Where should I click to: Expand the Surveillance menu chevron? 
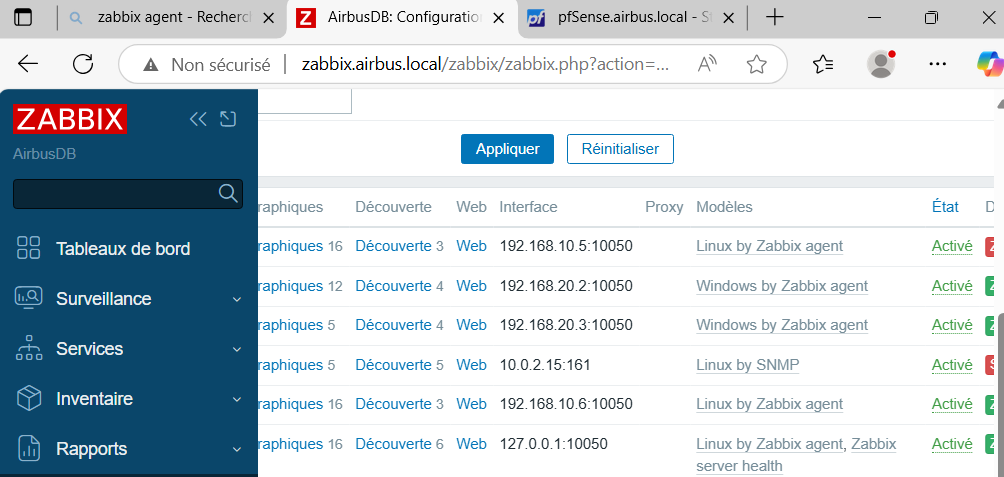[x=237, y=299]
